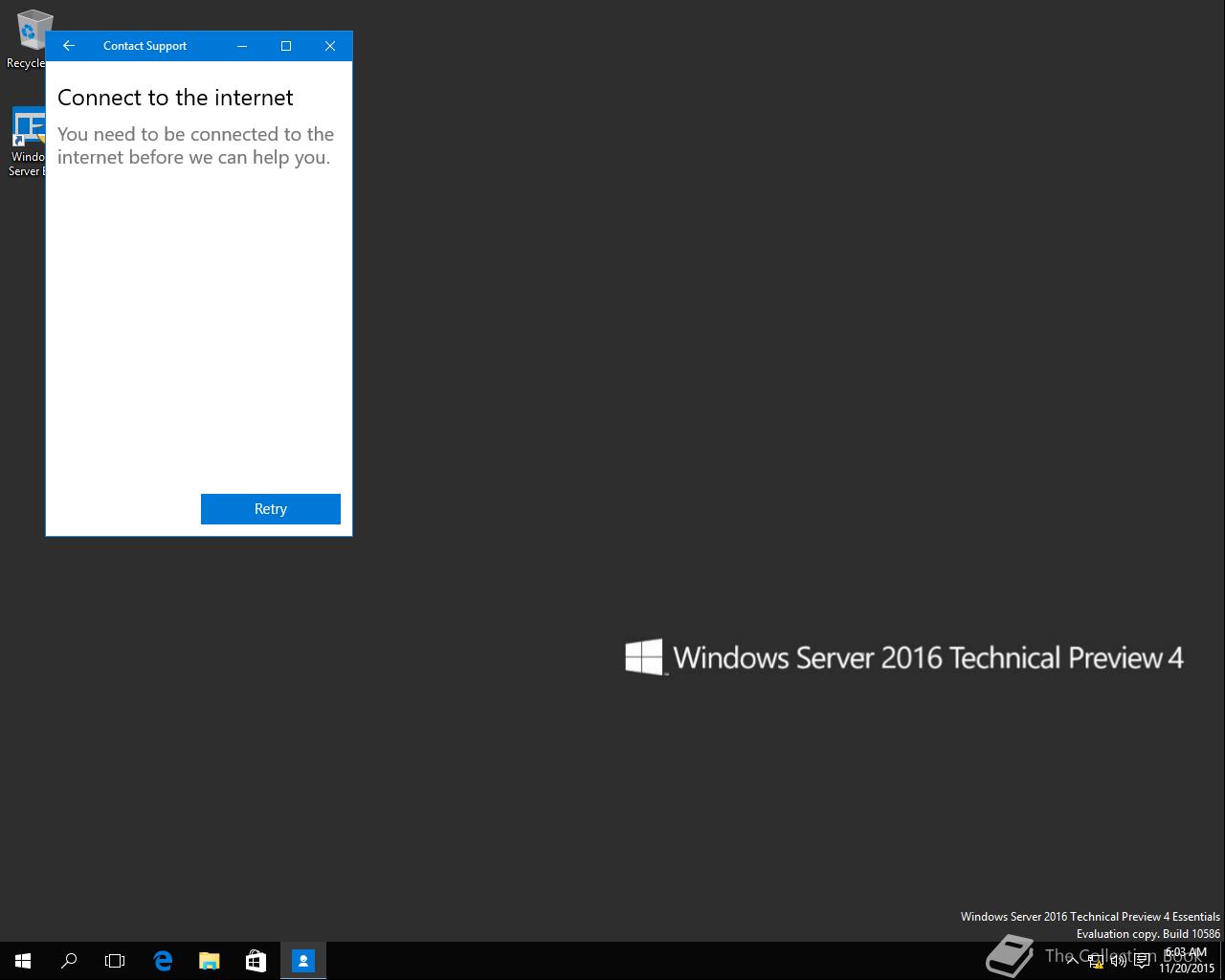Go back using the Contact Support arrow
The height and width of the screenshot is (980, 1225).
click(69, 46)
